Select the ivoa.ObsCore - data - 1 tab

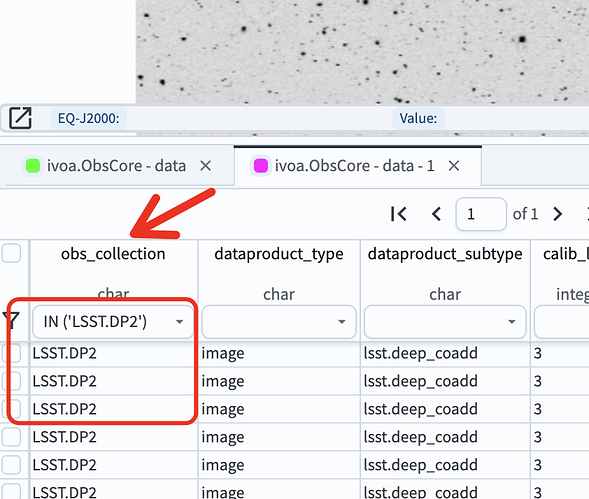(x=355, y=166)
